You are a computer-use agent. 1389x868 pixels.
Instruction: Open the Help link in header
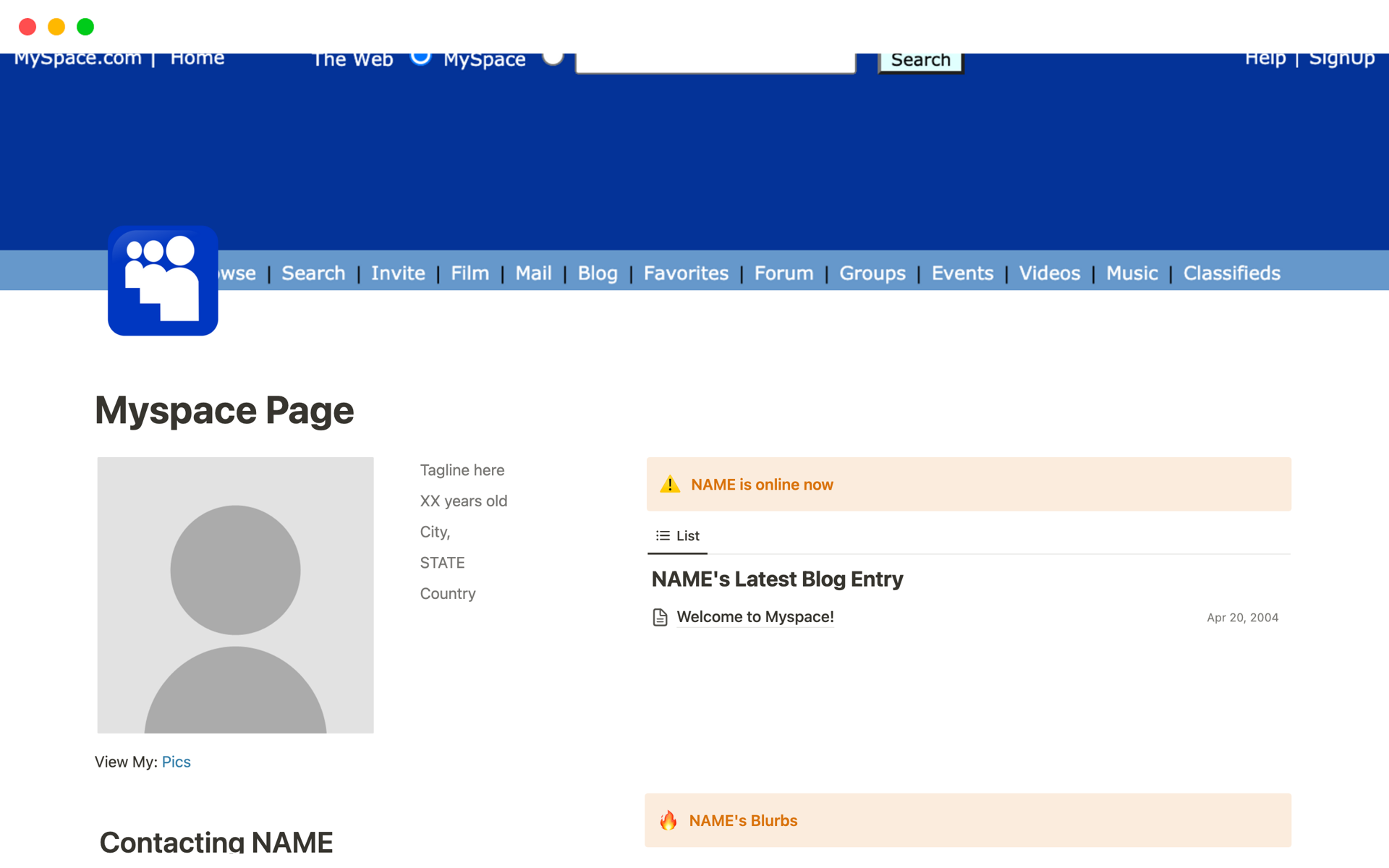point(1265,59)
